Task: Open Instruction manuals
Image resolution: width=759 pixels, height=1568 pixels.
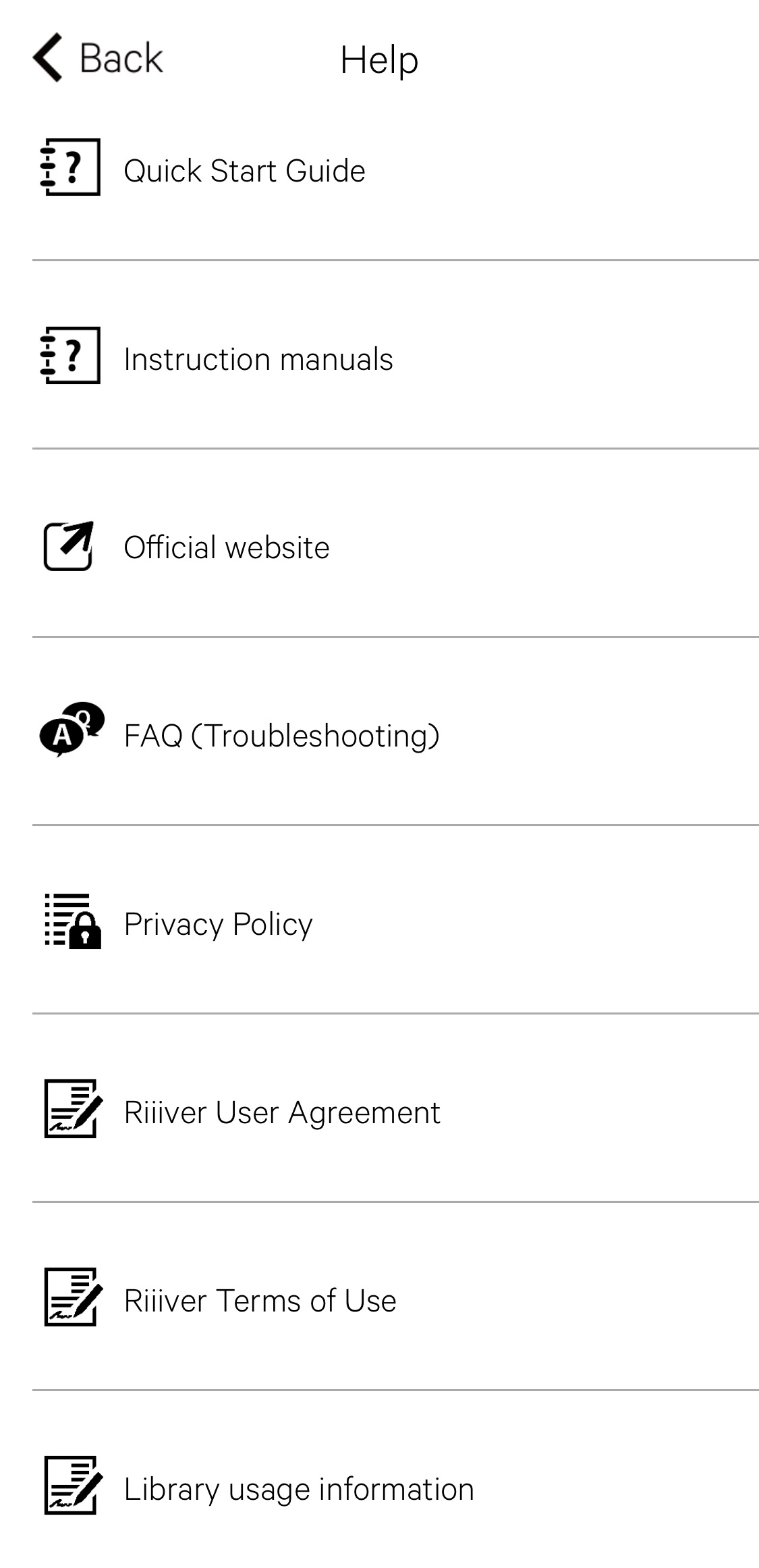Action: tap(258, 359)
